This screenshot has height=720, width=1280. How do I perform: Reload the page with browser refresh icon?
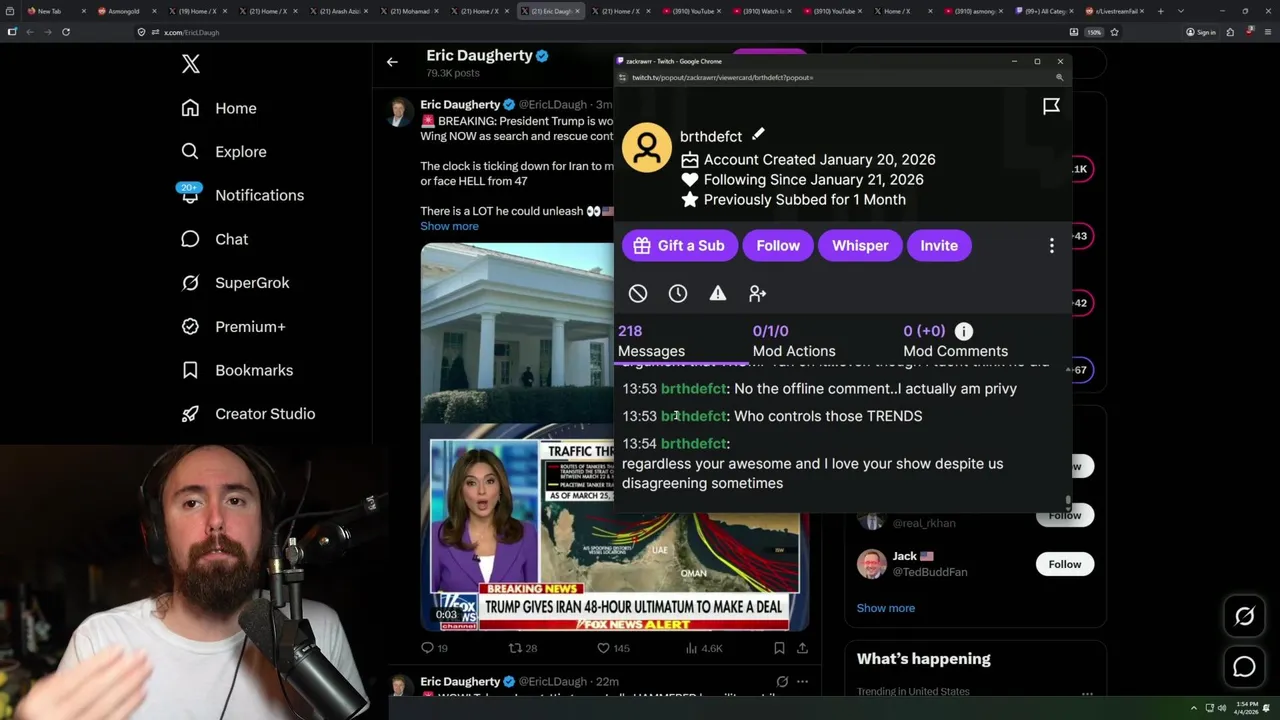pos(66,32)
